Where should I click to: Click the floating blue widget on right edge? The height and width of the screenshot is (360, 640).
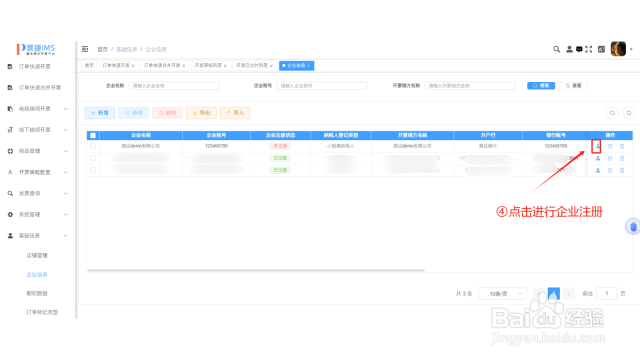[633, 227]
